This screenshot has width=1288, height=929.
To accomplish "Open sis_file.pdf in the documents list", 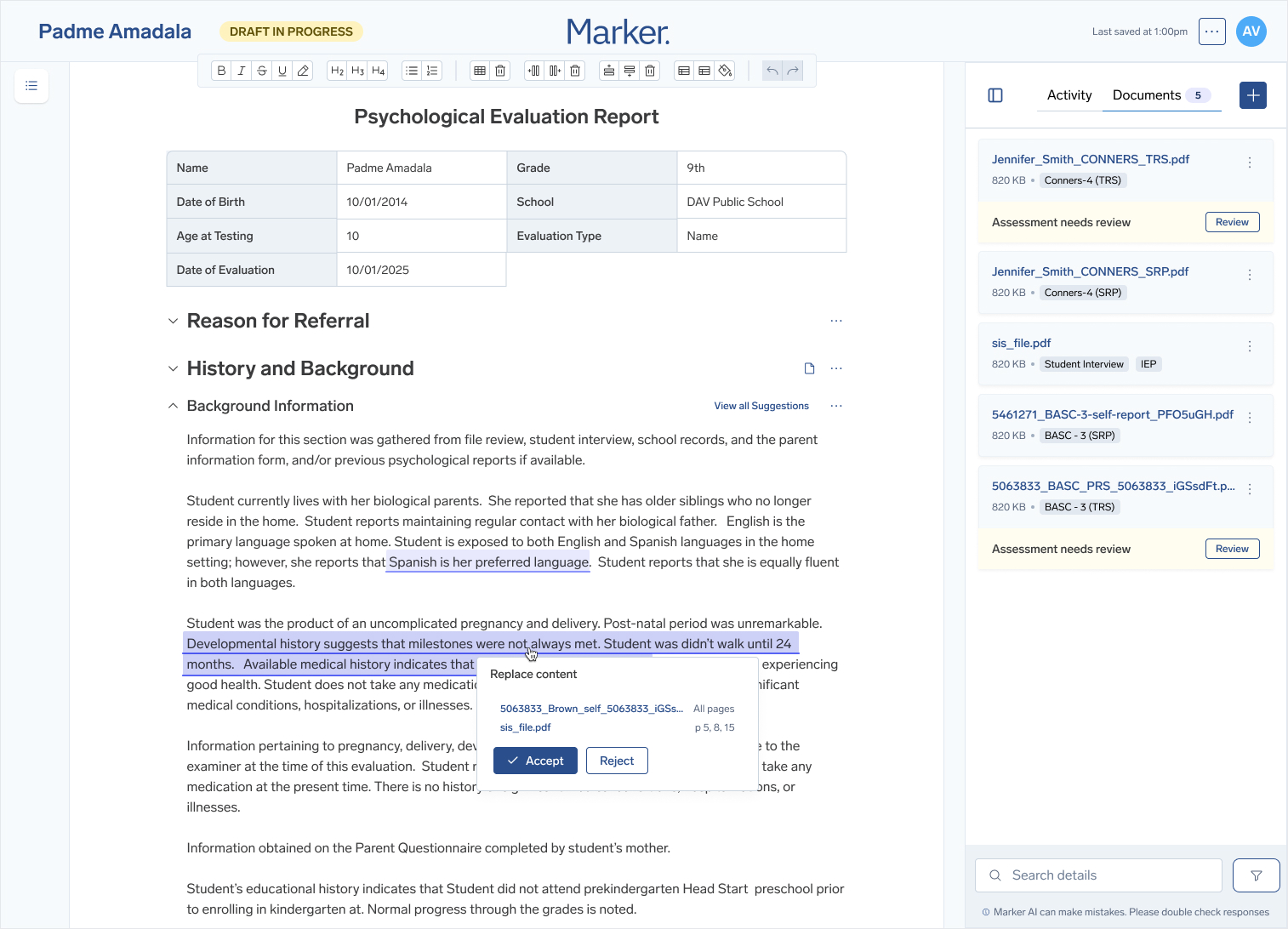I will pyautogui.click(x=1021, y=343).
